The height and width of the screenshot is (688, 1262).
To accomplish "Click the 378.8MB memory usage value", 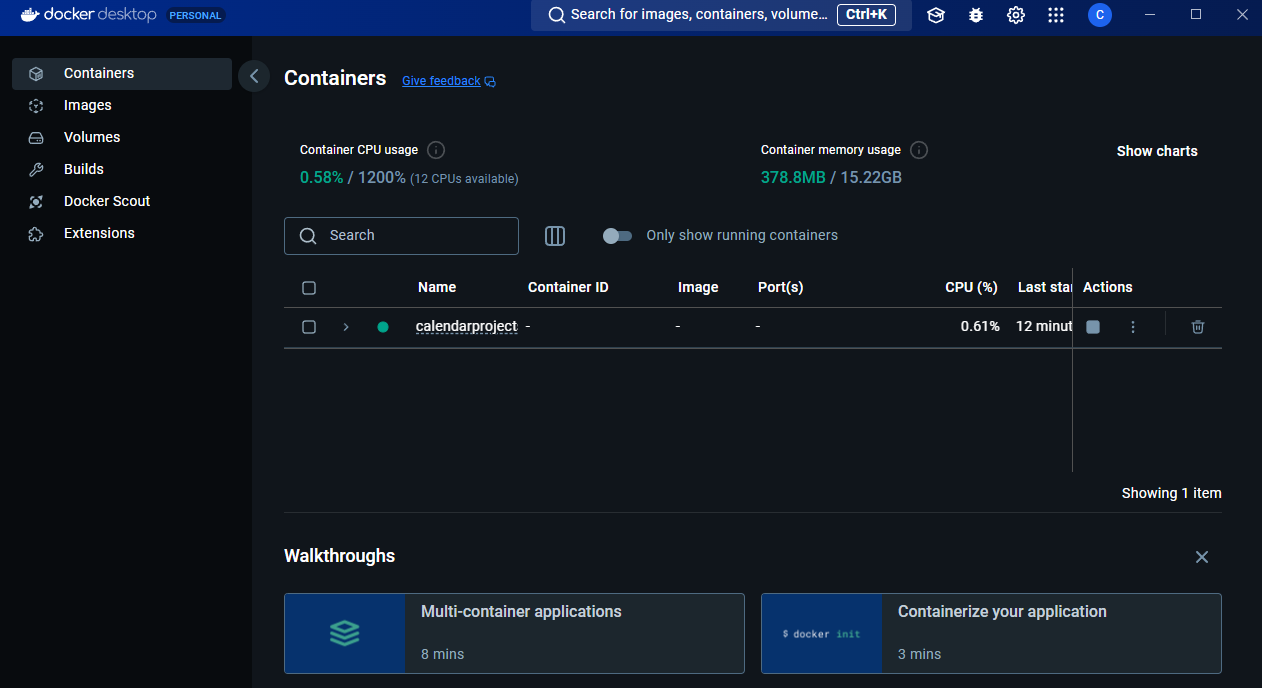I will point(793,178).
